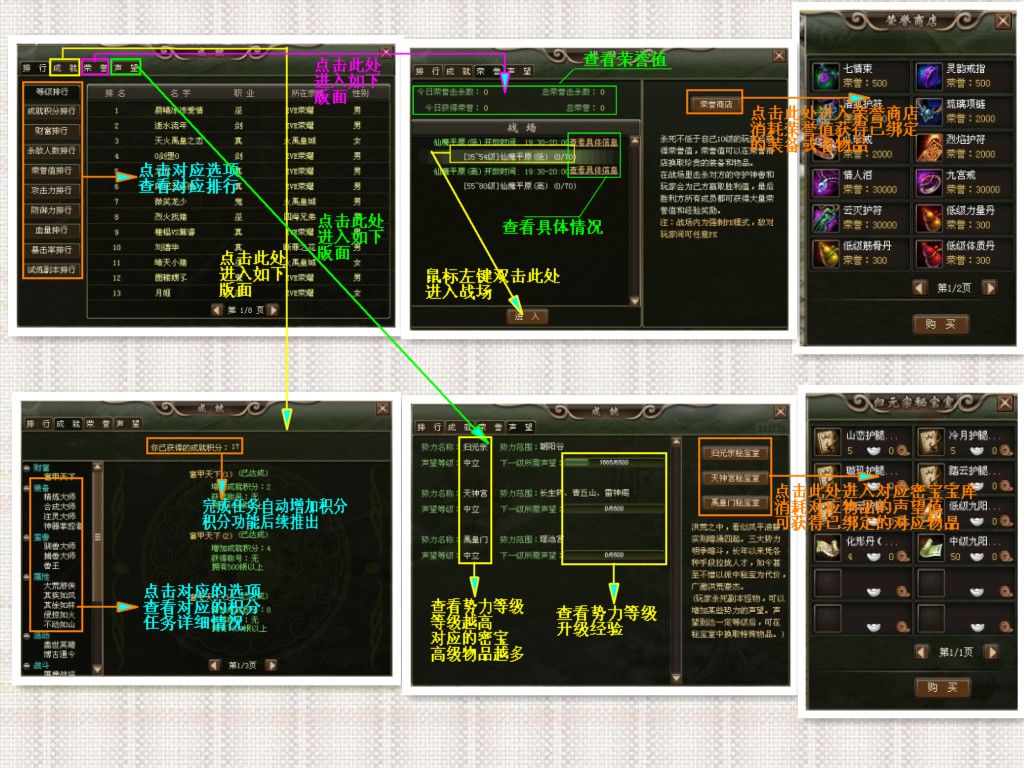Image resolution: width=1024 pixels, height=768 pixels.
Task: Open 荣誉商店 button in honor panel
Action: (x=715, y=104)
